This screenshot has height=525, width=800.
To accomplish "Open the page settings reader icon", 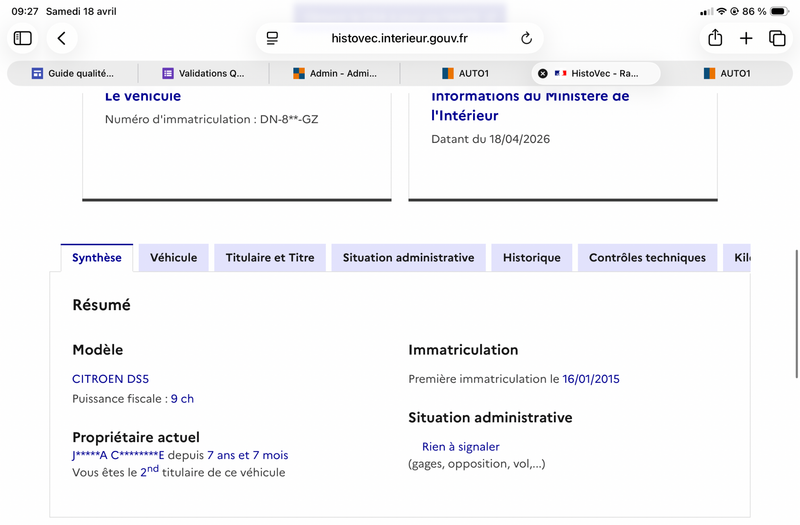I will 272,38.
